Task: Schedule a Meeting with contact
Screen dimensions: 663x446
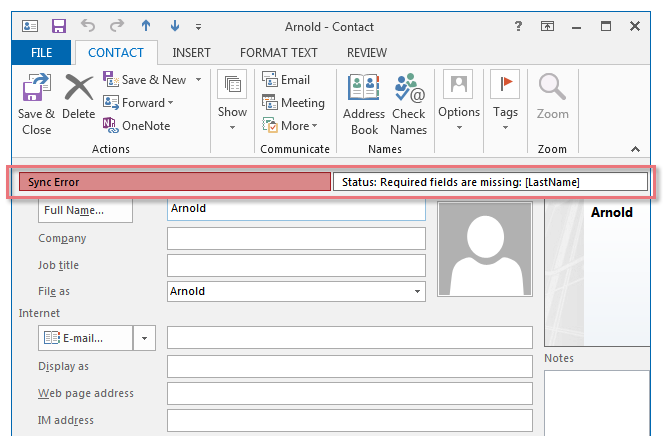Action: point(293,102)
